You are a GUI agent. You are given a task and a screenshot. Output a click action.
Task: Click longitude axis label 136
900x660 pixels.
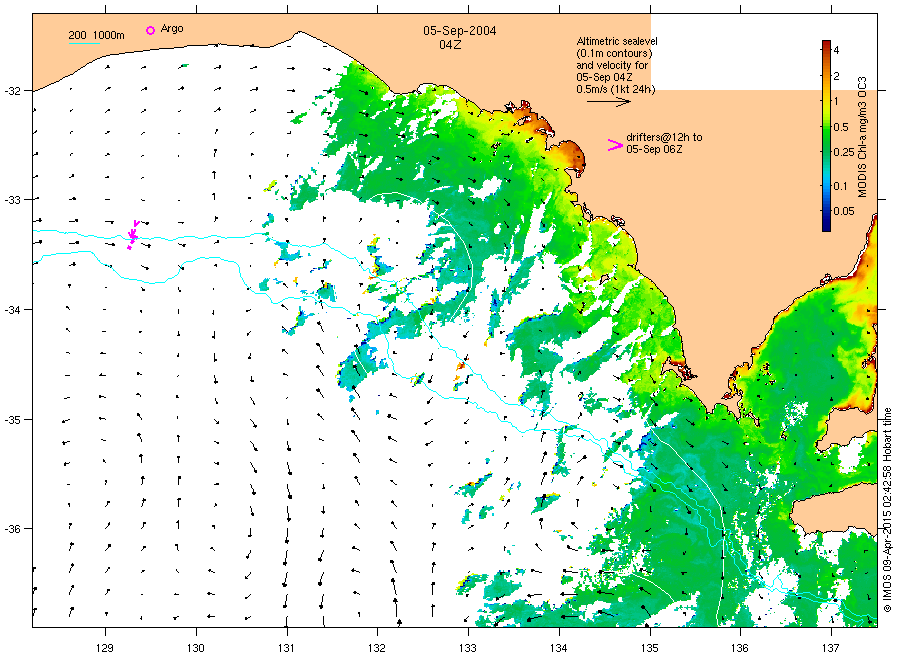740,648
